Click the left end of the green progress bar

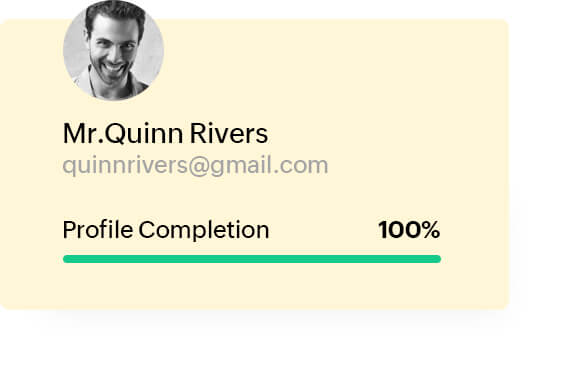pyautogui.click(x=67, y=259)
